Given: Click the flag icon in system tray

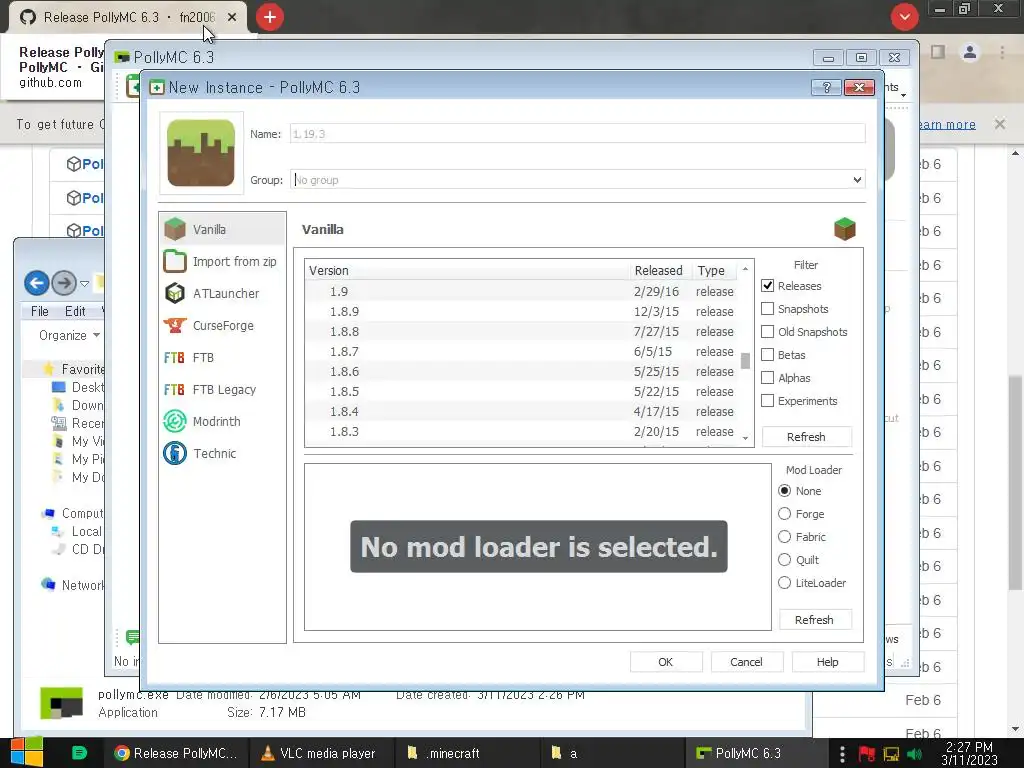Looking at the screenshot, I should 867,754.
